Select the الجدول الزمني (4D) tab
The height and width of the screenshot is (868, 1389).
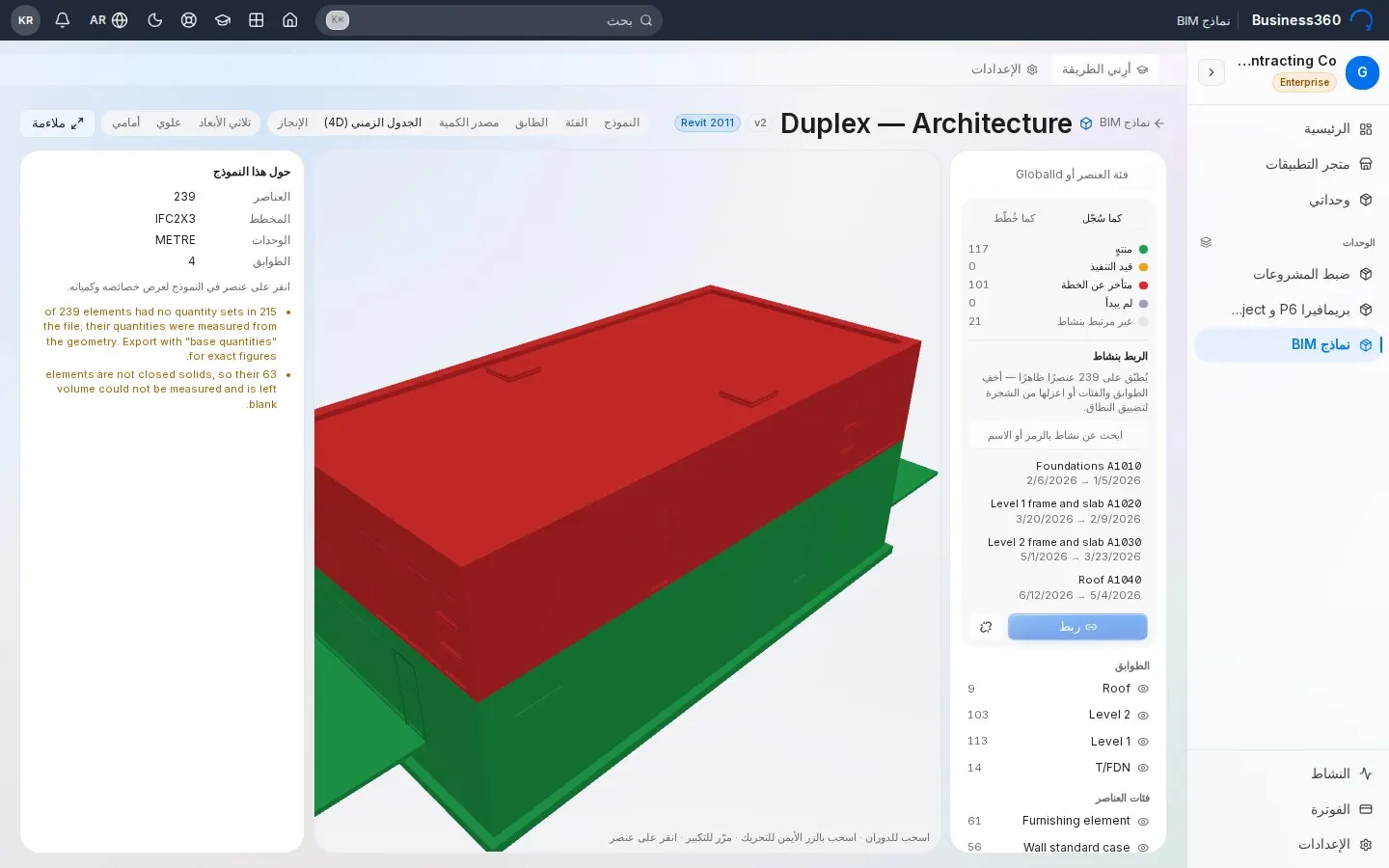point(372,122)
